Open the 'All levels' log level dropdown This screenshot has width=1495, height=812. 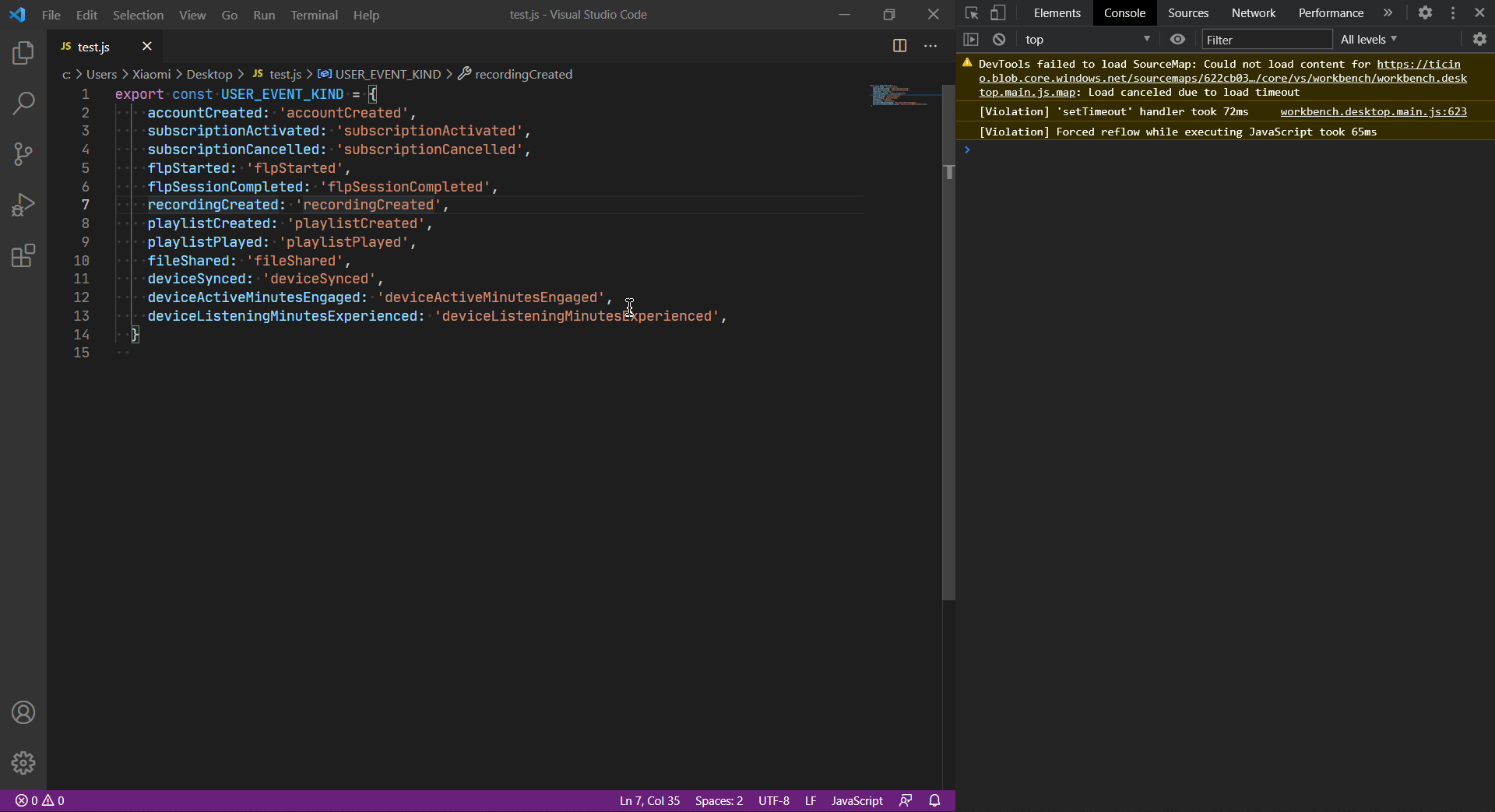coord(1369,40)
